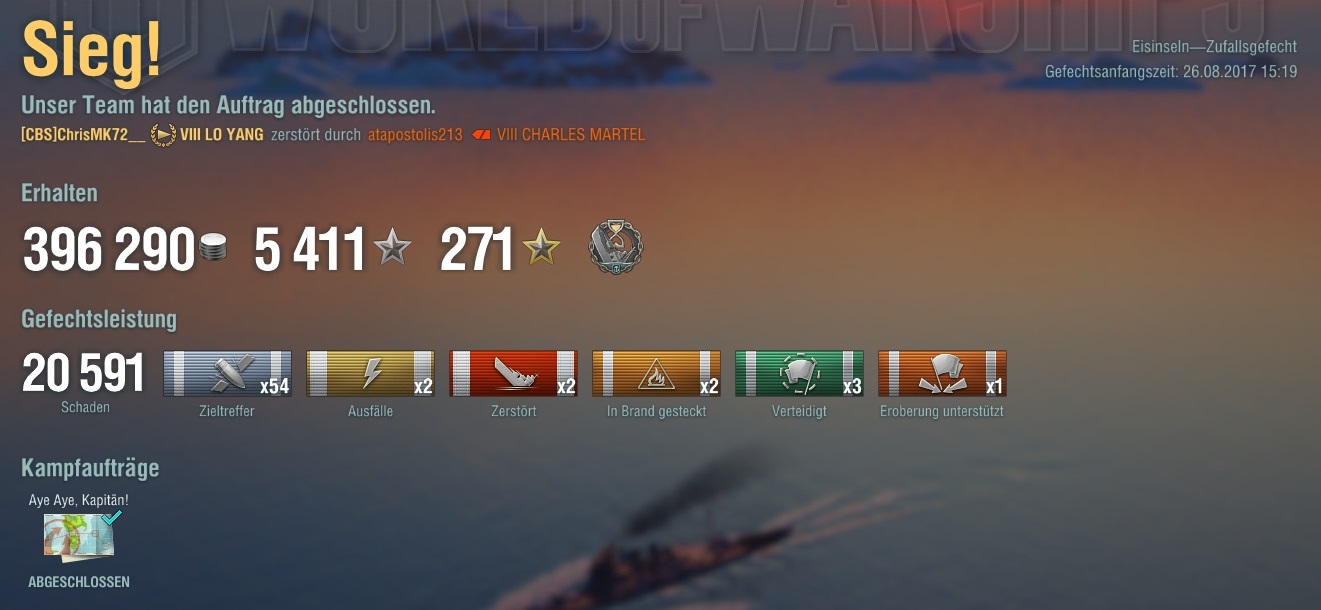Screen dimensions: 1321x610
Task: Open the achievement medal badge
Action: (616, 247)
